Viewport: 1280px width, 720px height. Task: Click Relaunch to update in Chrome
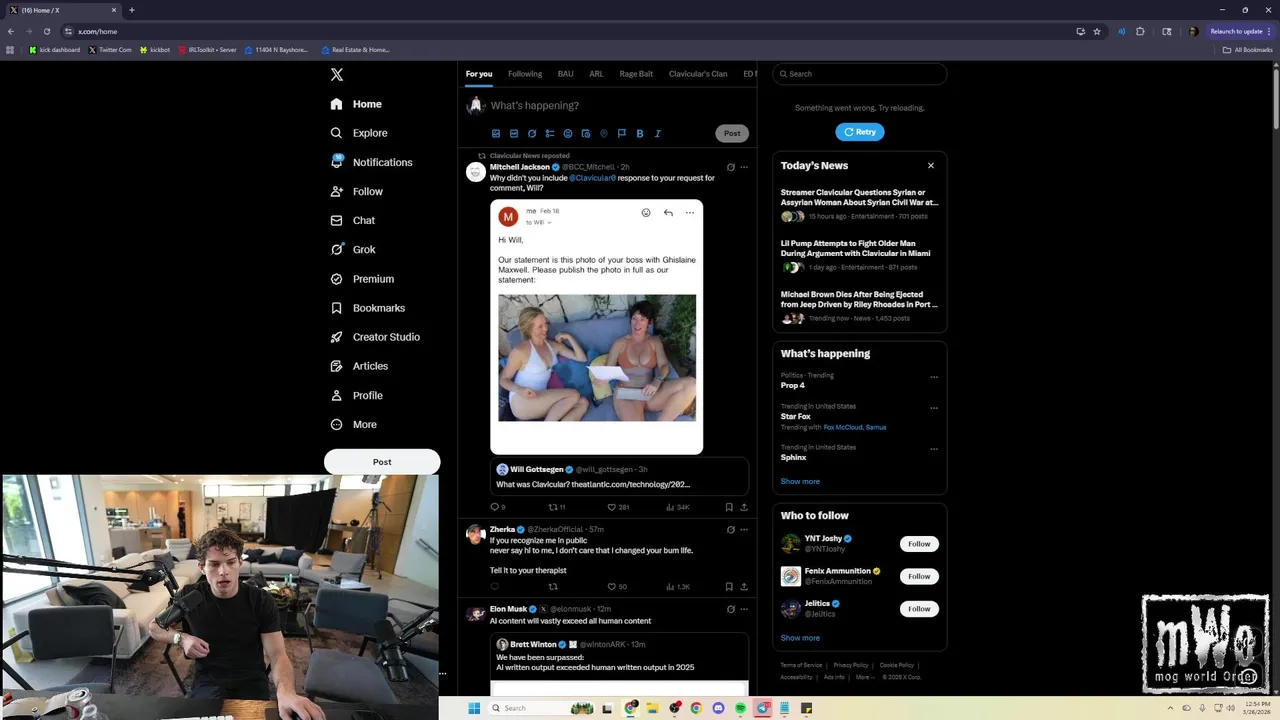click(1238, 31)
